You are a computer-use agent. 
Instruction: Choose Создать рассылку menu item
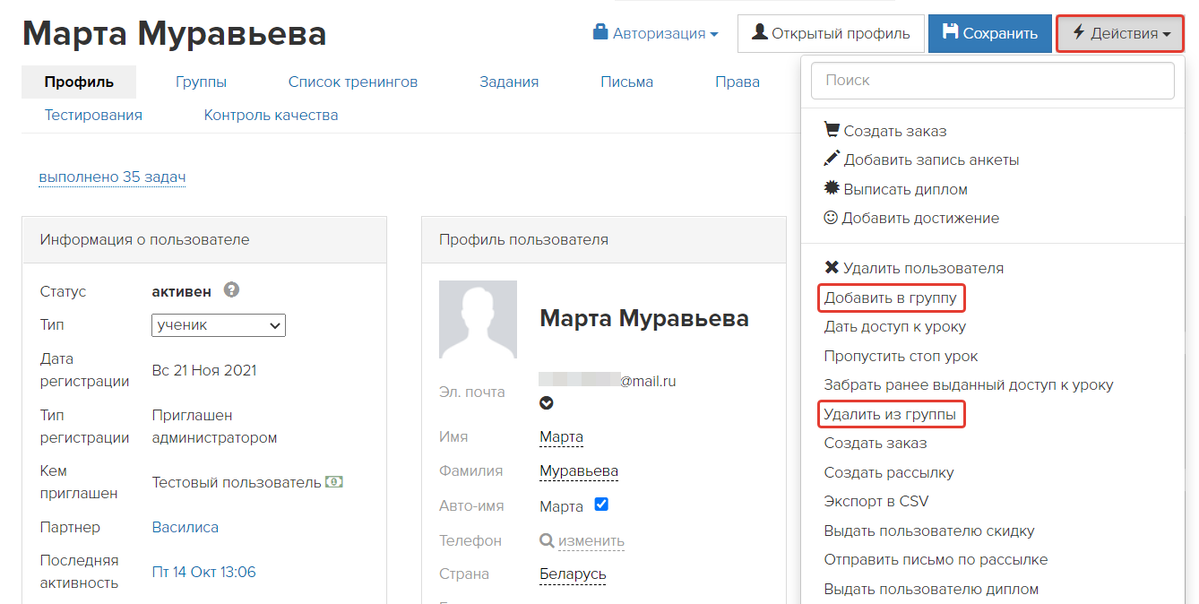pyautogui.click(x=889, y=472)
